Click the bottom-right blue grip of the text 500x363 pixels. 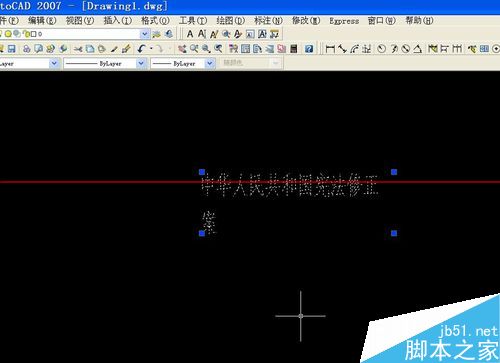394,233
